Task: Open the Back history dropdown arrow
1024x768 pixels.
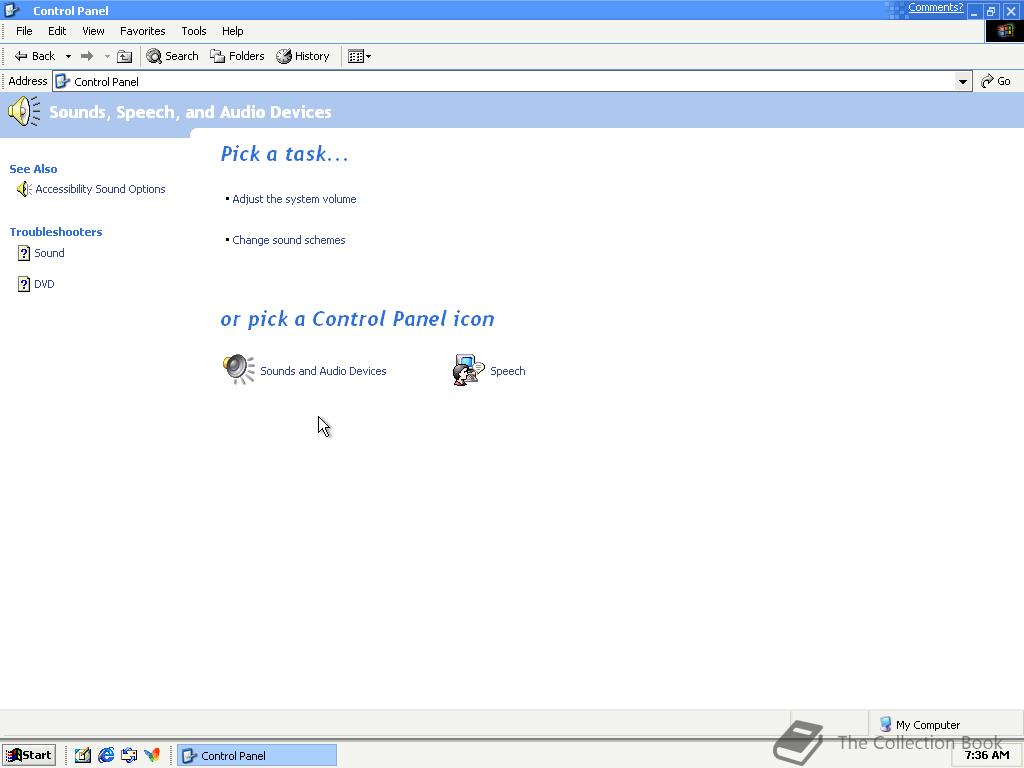Action: 68,56
